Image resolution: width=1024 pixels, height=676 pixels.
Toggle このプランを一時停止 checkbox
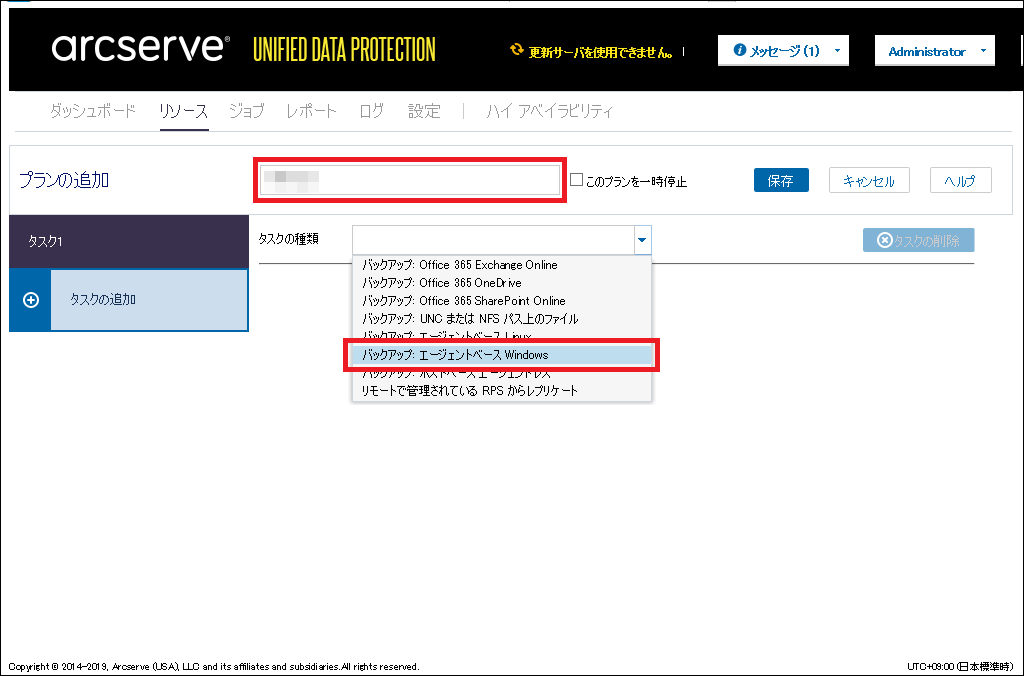pyautogui.click(x=576, y=180)
